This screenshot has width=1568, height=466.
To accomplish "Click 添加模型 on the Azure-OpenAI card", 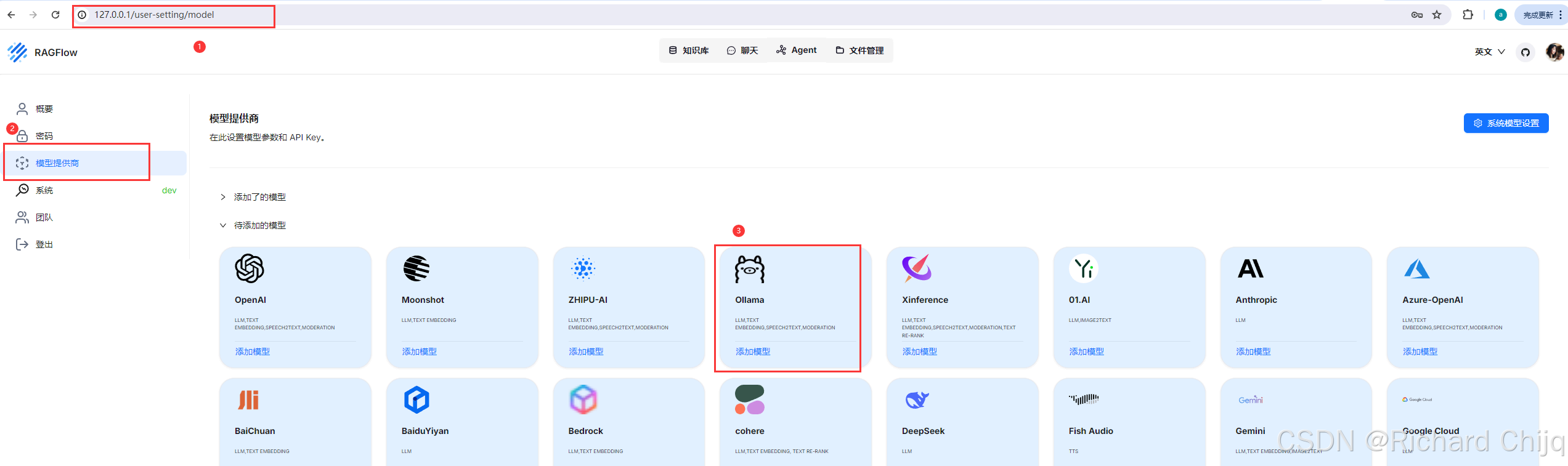I will click(x=1420, y=352).
